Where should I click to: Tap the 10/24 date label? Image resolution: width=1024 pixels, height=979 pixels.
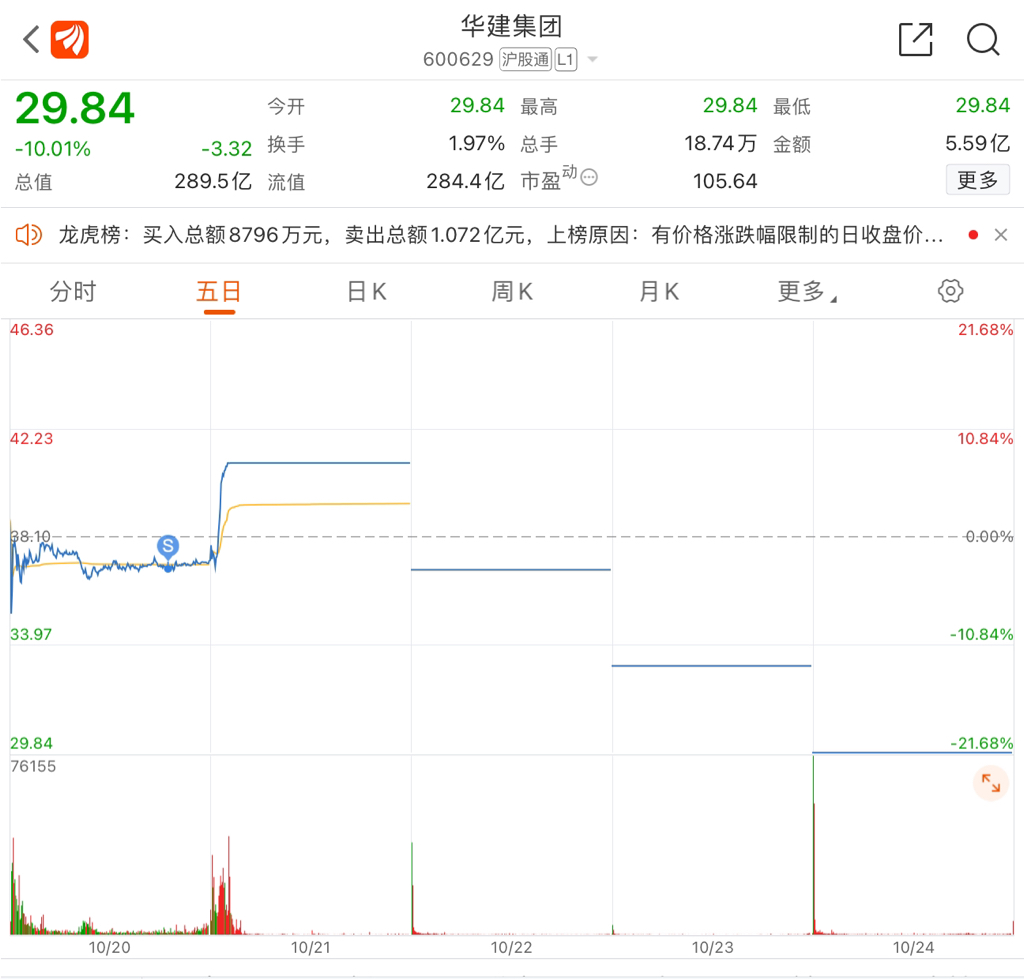[x=913, y=947]
